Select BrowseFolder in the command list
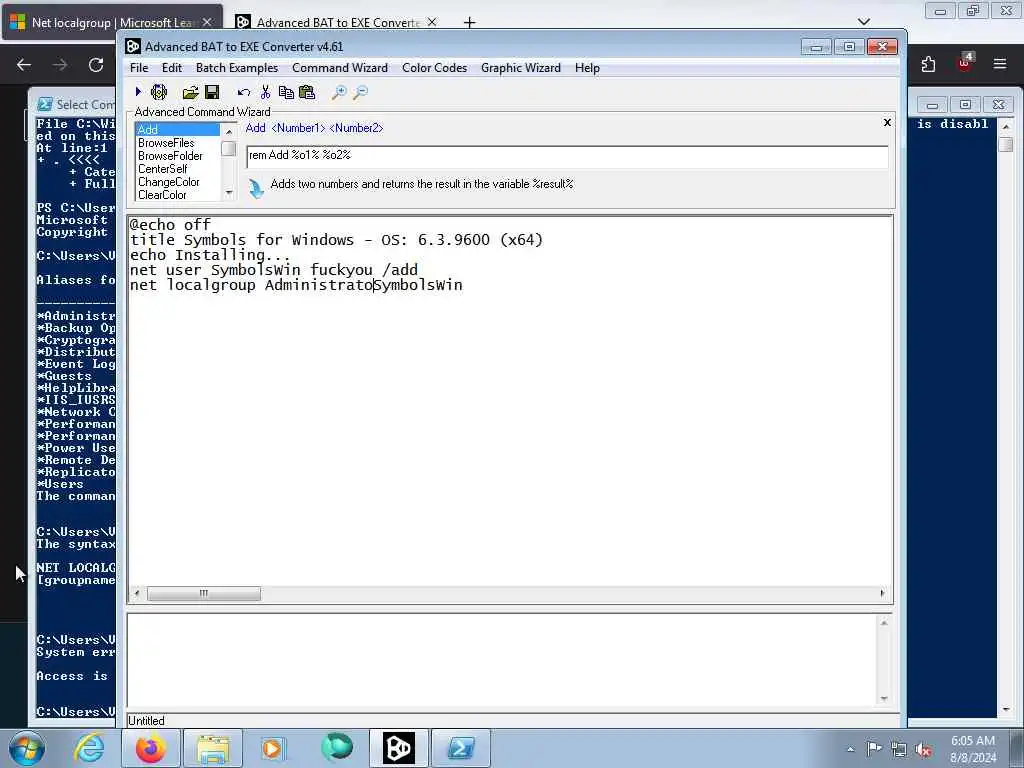 (178, 155)
